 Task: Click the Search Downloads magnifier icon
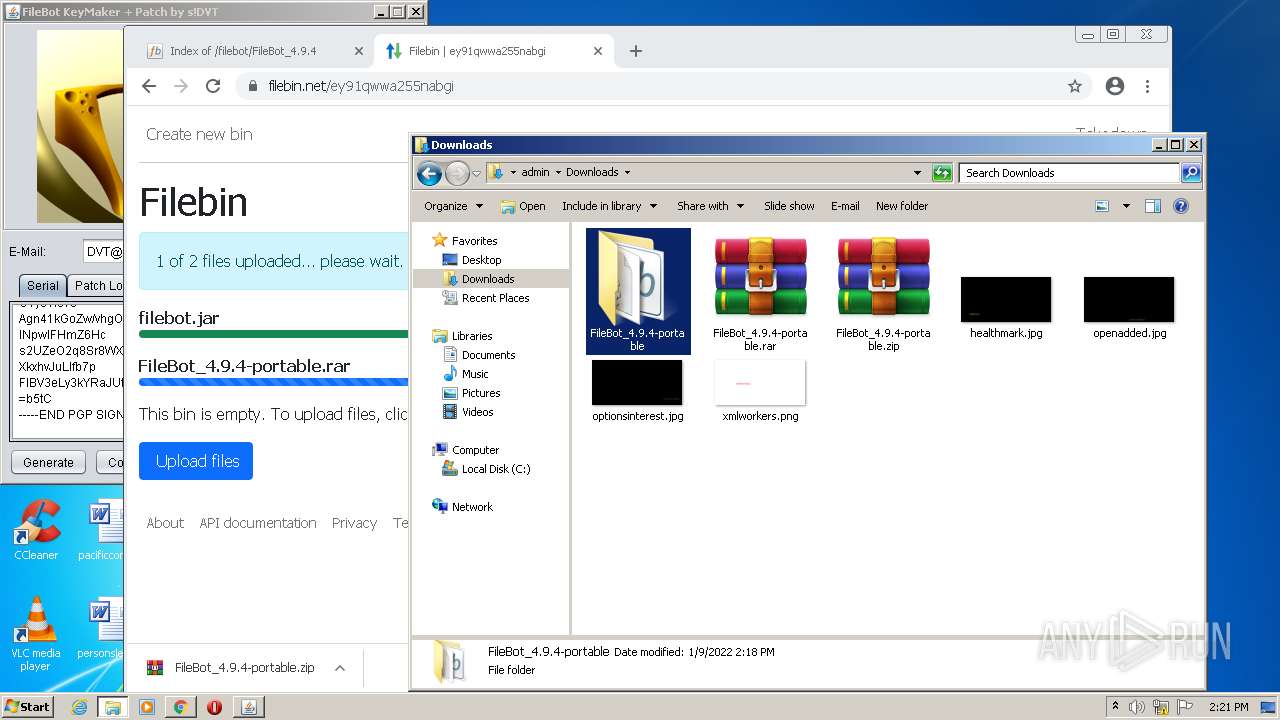(1190, 173)
